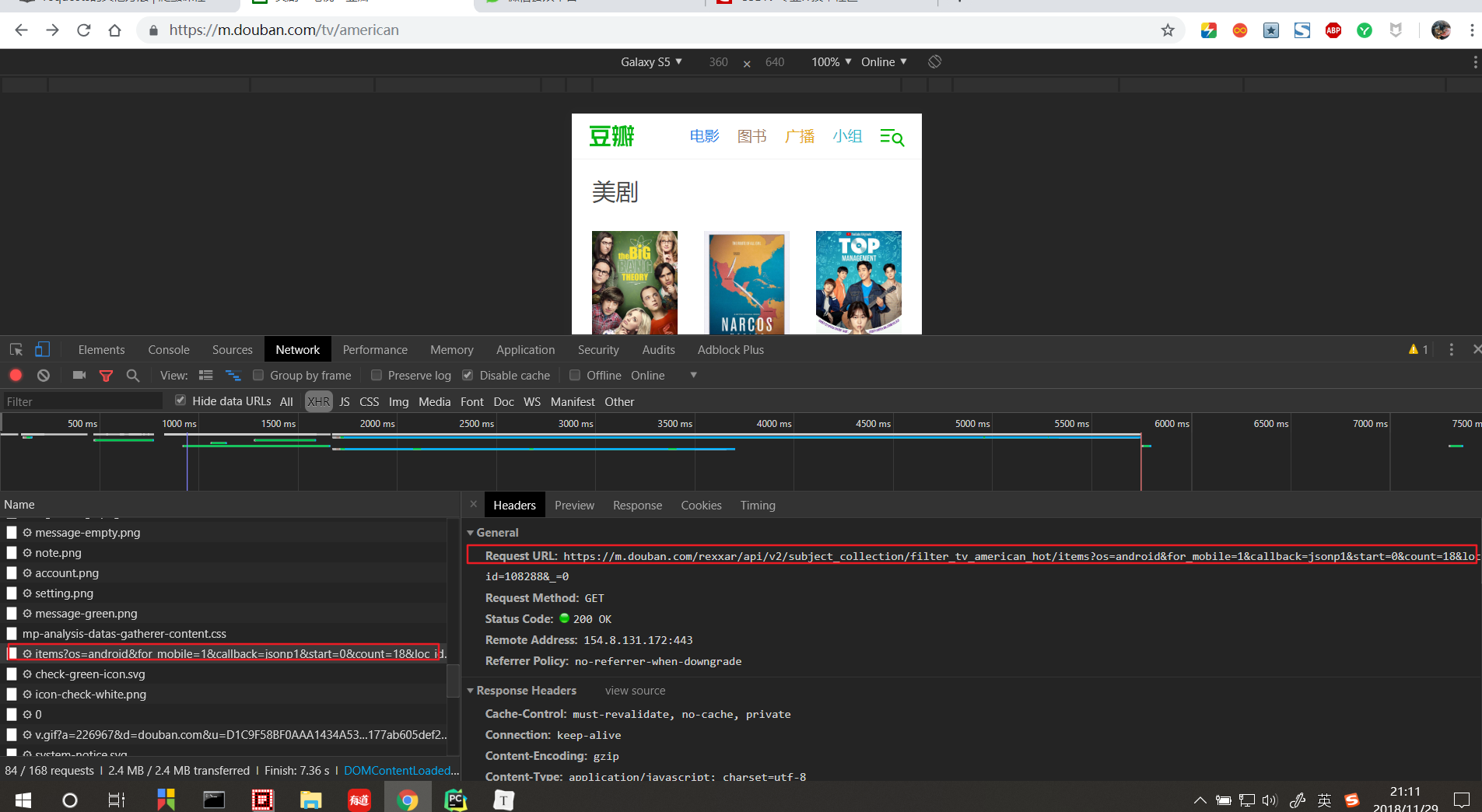Open the Response tab of the request
Image resolution: width=1482 pixels, height=812 pixels.
click(637, 506)
